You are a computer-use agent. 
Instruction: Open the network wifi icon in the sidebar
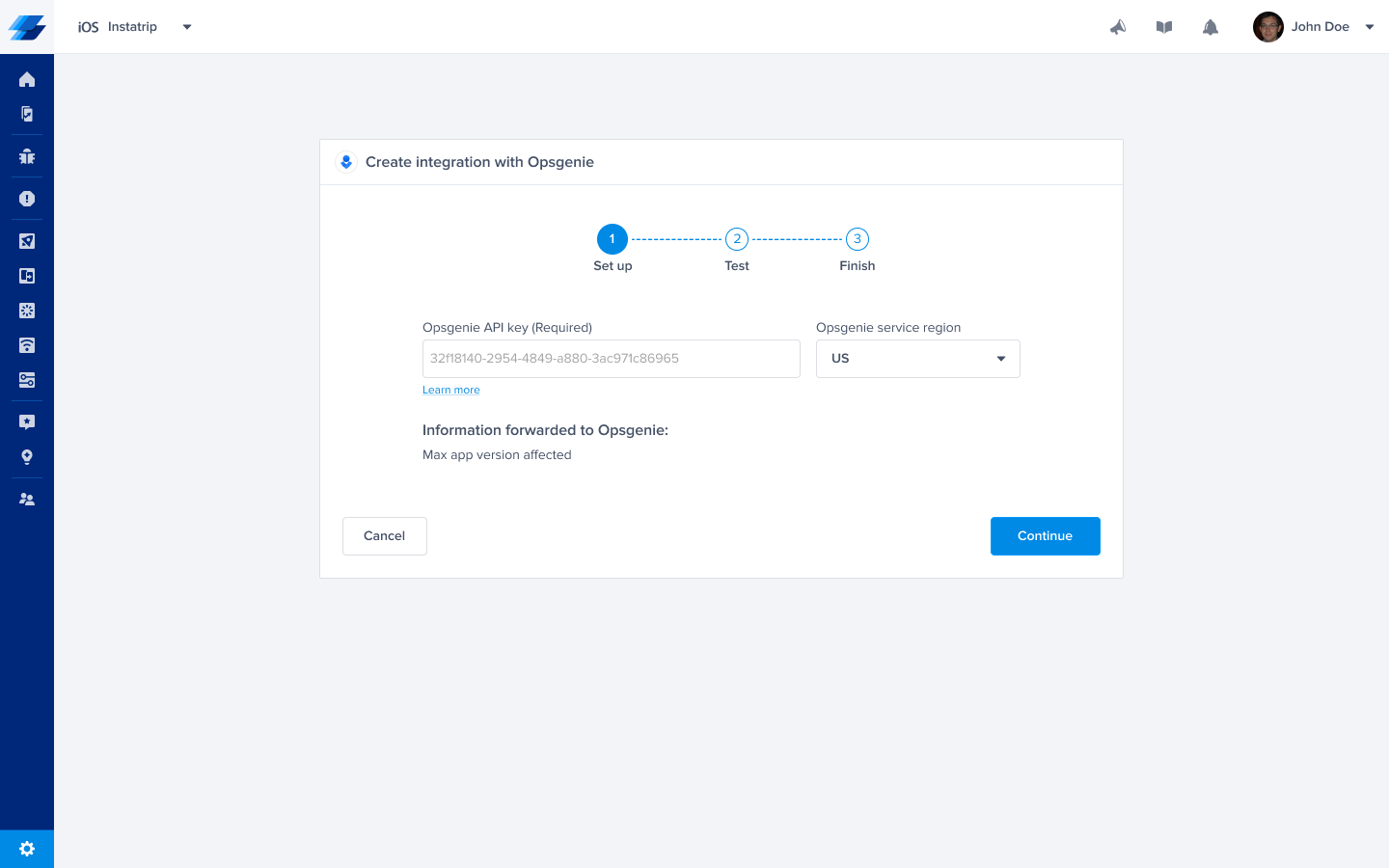[x=27, y=345]
